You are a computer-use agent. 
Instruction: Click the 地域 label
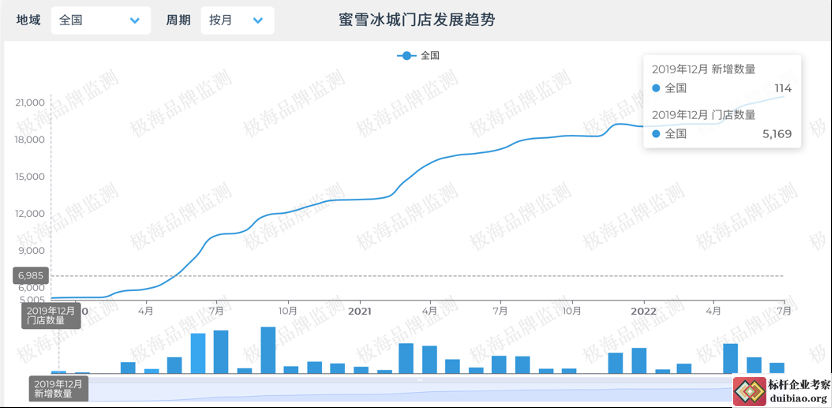coord(28,21)
